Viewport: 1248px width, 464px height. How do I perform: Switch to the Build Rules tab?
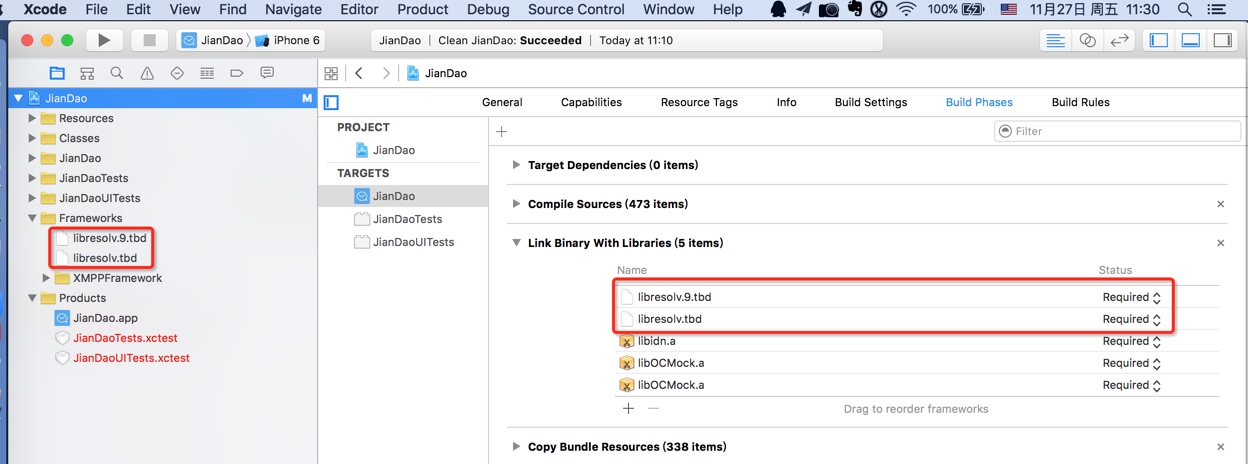(x=1080, y=102)
